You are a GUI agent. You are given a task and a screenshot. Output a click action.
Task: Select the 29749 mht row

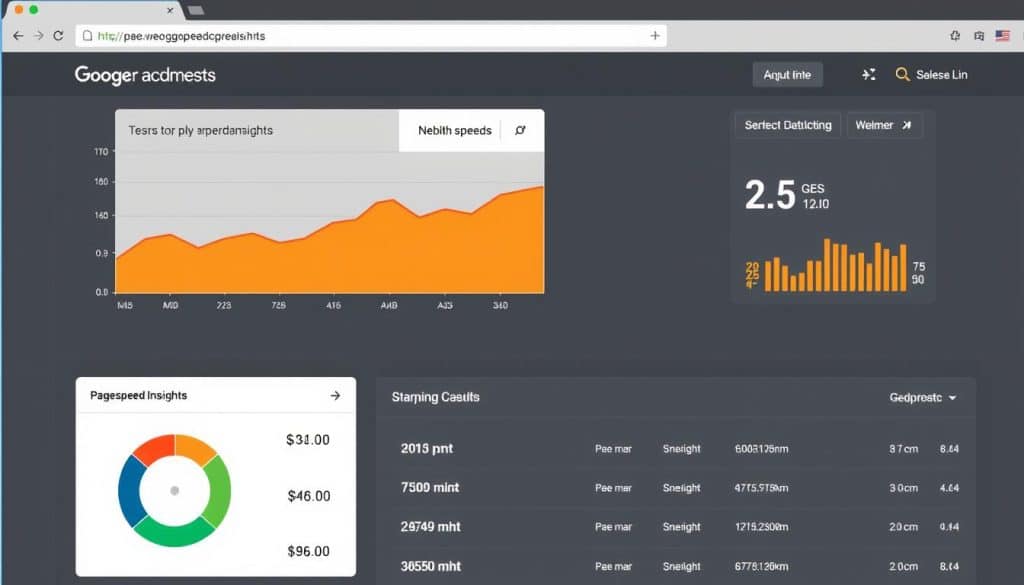coord(676,527)
